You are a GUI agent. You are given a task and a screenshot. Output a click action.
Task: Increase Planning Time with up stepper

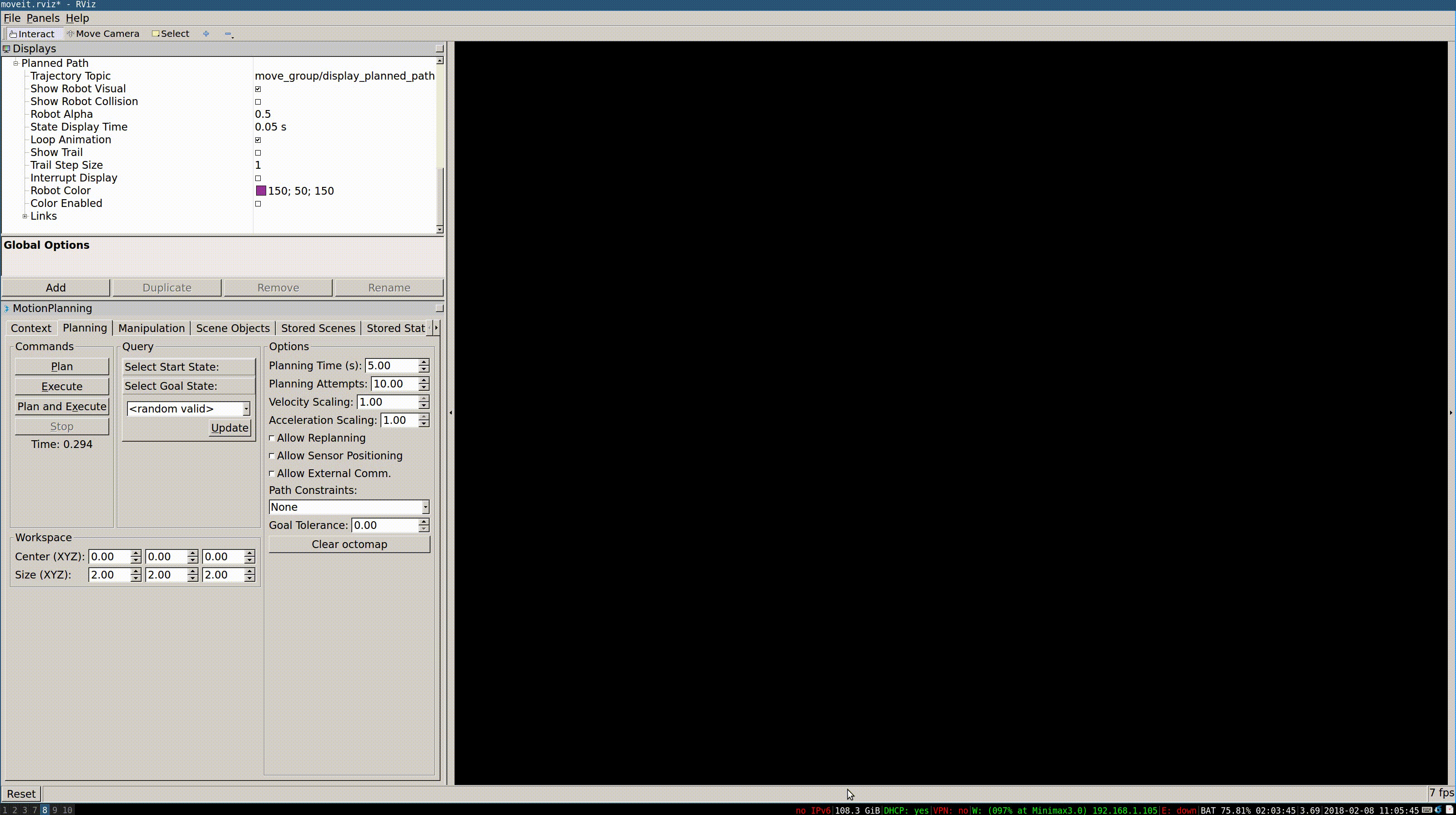pyautogui.click(x=423, y=362)
